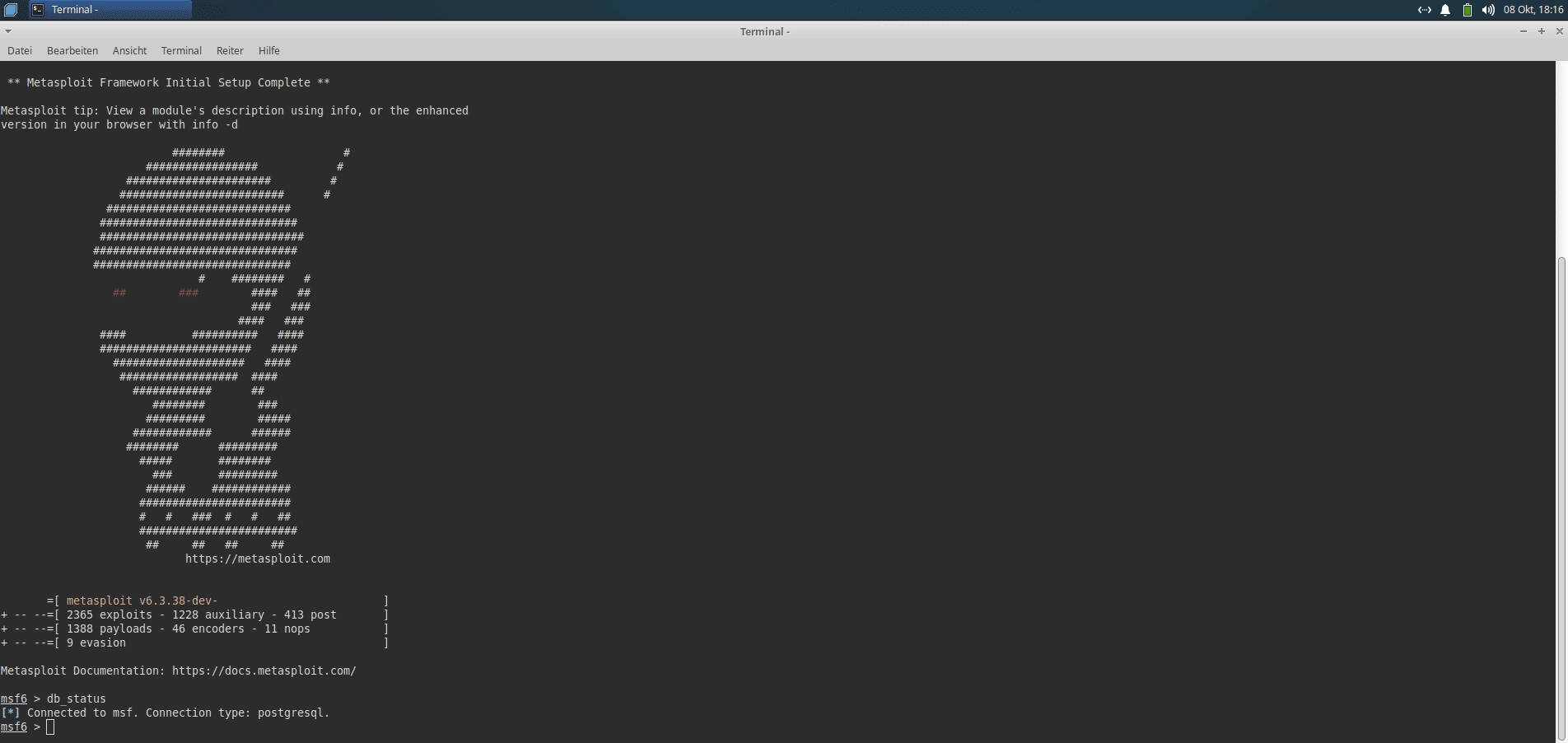Click the 'Connected to msf' status line

(165, 713)
